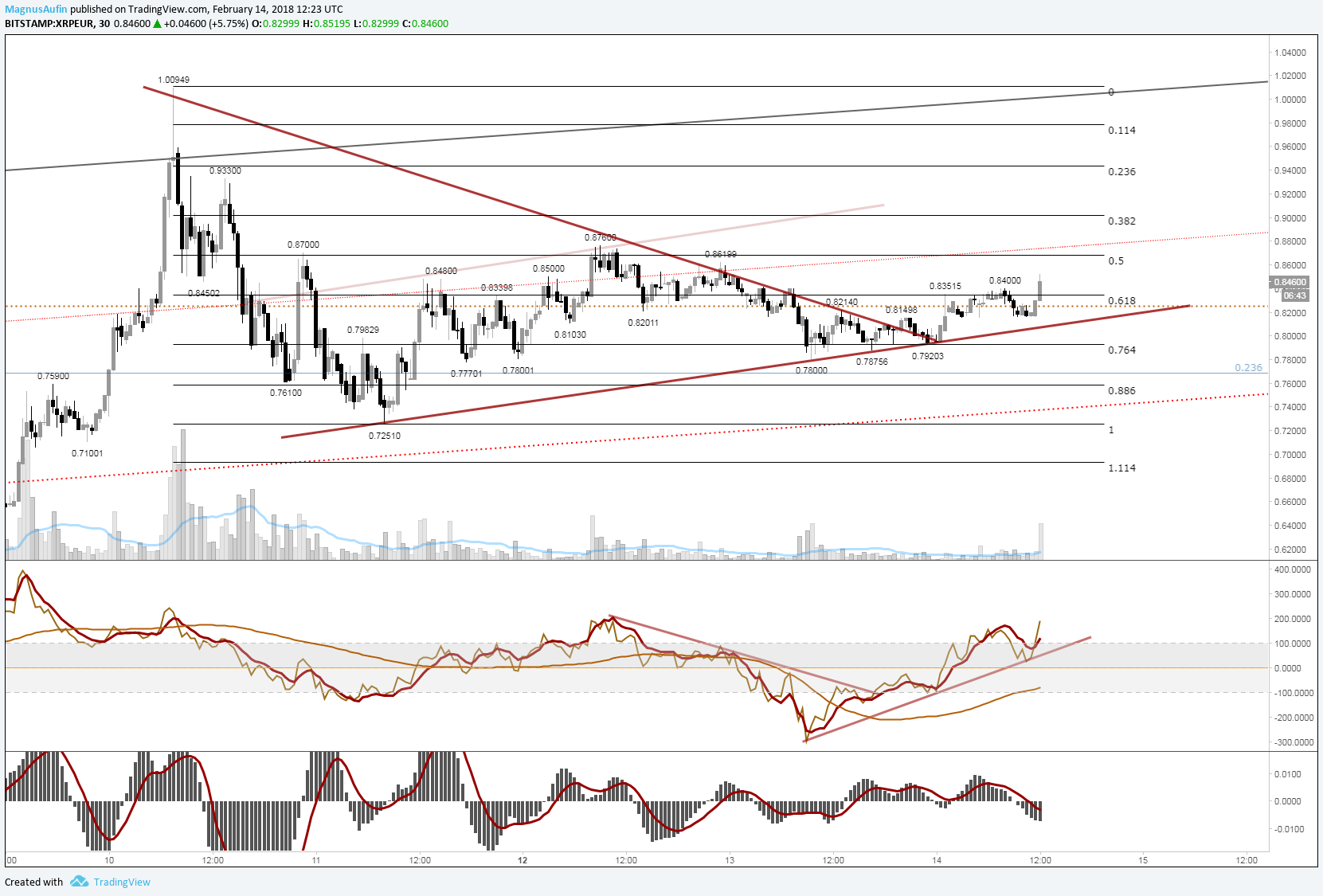Select the 0.79203 price label
This screenshot has width=1323, height=896.
(928, 356)
